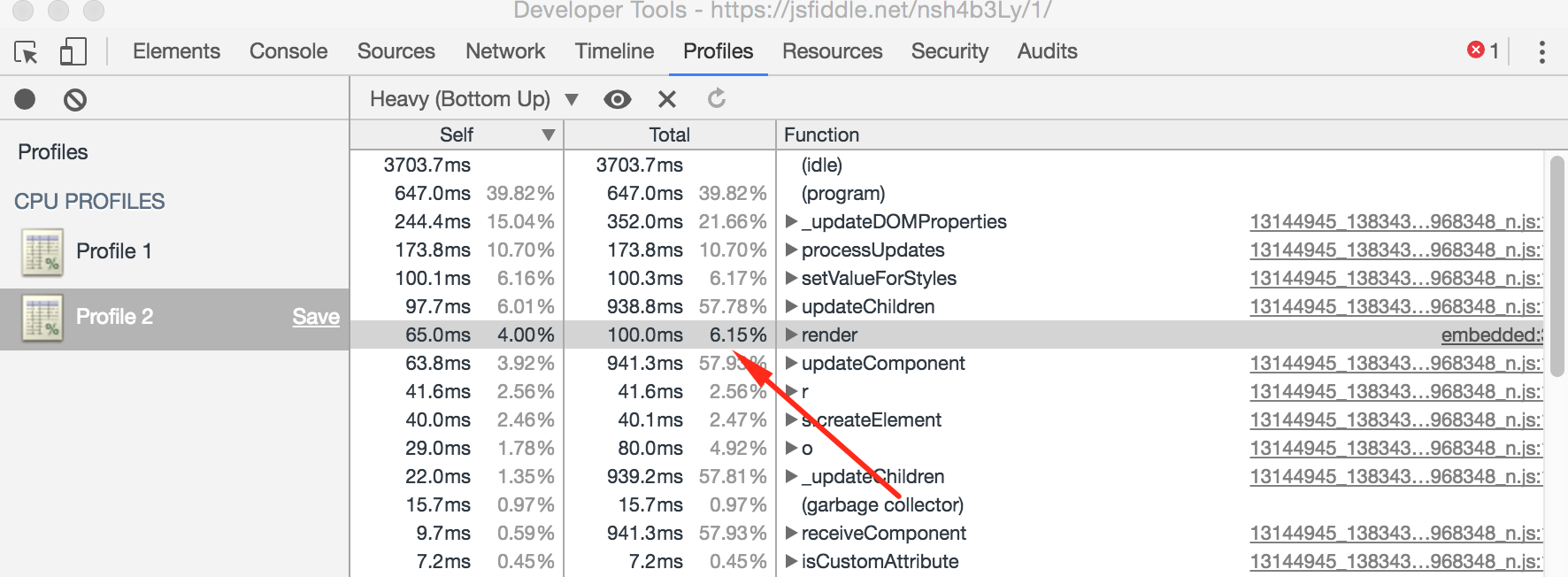Click the red error count indicator
Image resolution: width=1568 pixels, height=577 pixels.
click(1483, 50)
